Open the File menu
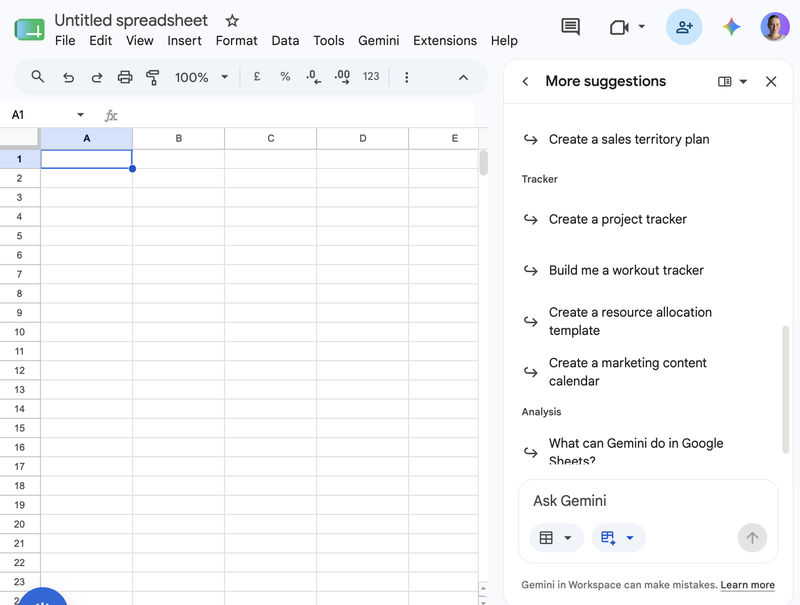Viewport: 800px width, 605px height. [65, 40]
